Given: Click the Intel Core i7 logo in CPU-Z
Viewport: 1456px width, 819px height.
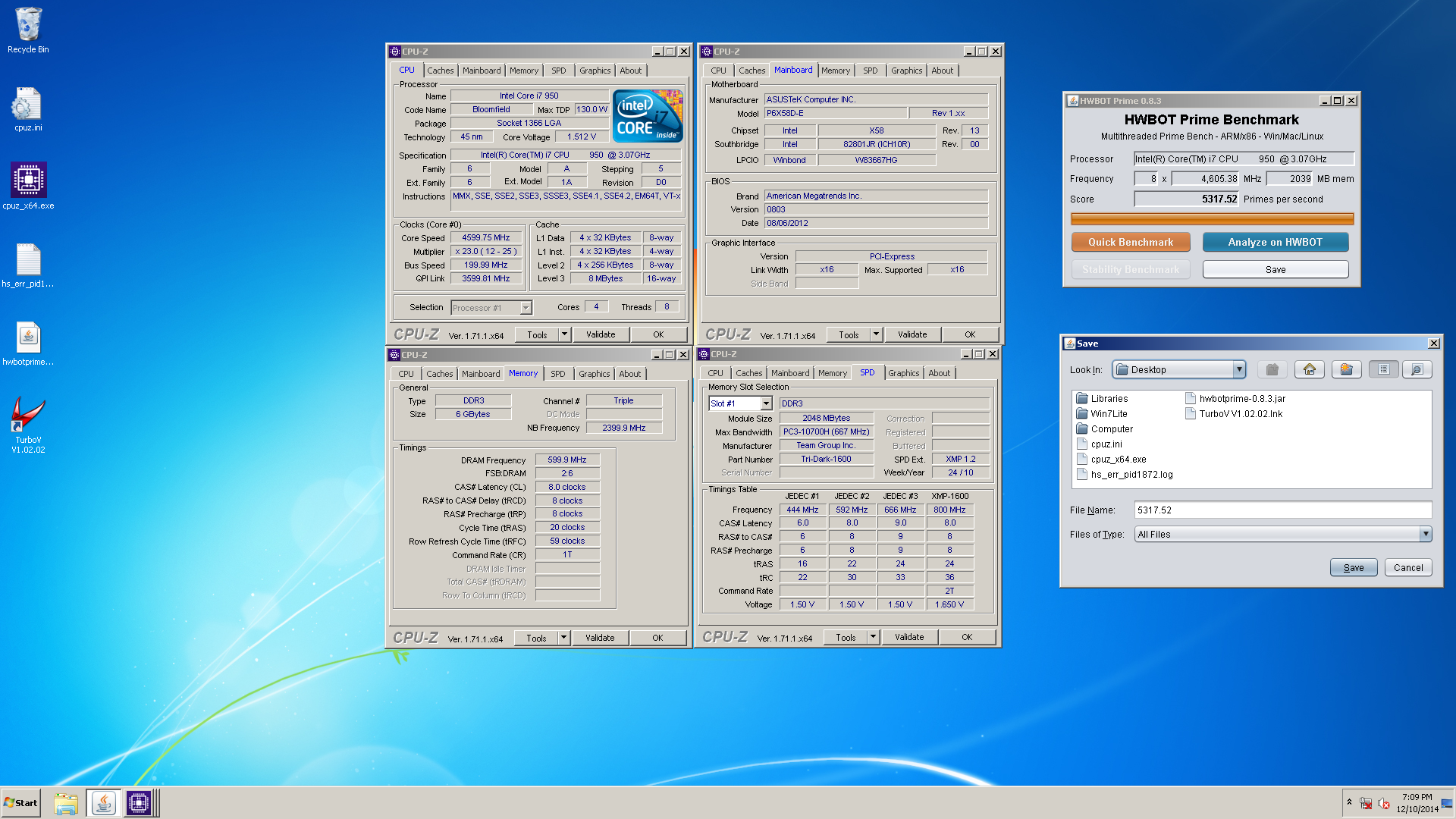Looking at the screenshot, I should [648, 116].
